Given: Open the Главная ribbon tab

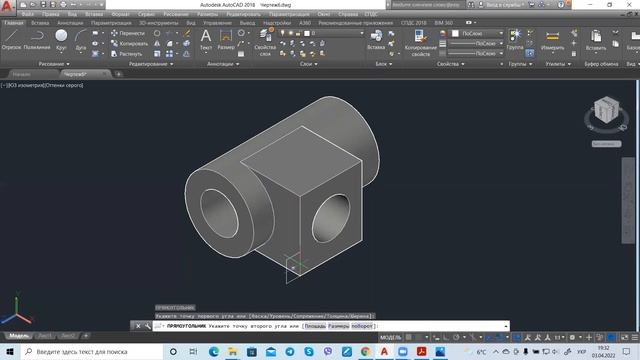Looking at the screenshot, I should click(13, 23).
